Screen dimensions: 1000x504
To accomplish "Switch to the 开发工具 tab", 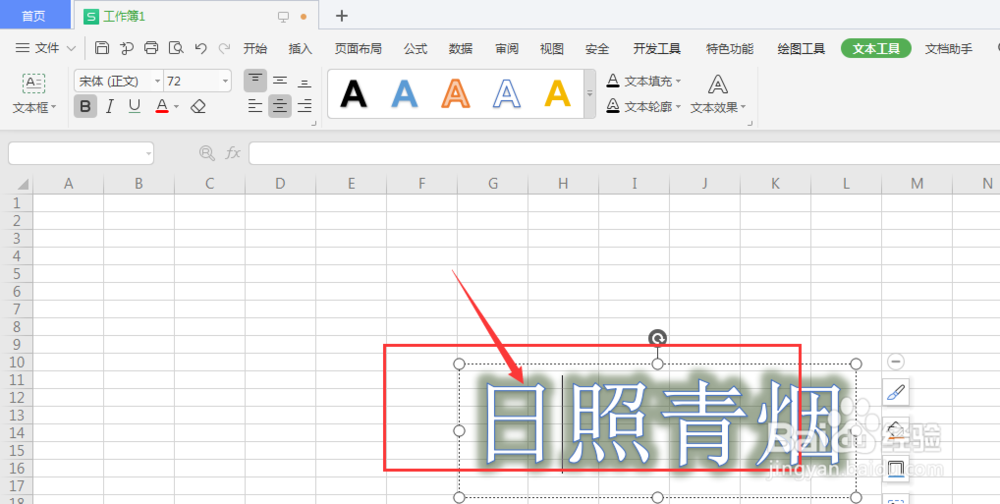I will [x=657, y=48].
